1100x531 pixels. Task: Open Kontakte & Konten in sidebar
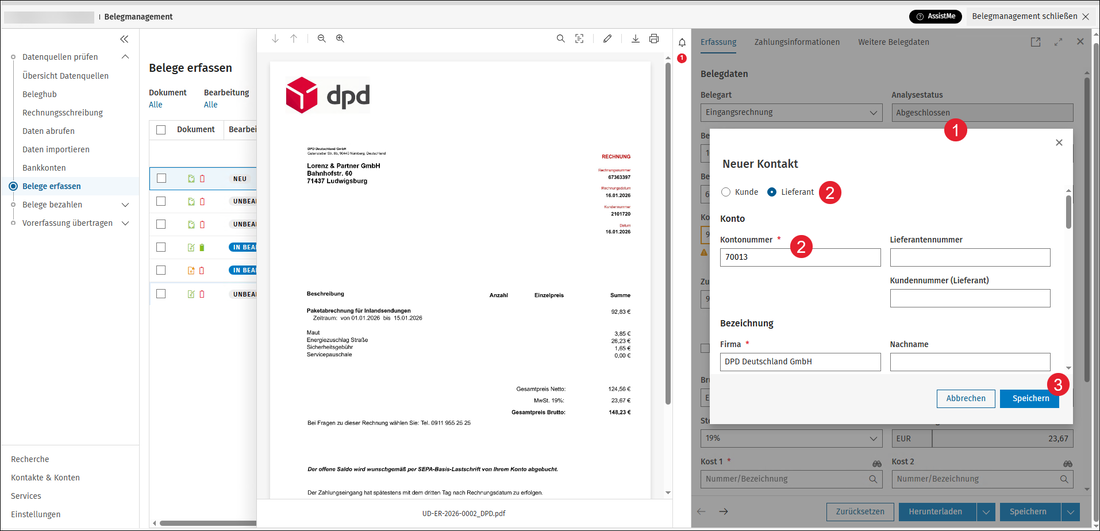(x=45, y=478)
